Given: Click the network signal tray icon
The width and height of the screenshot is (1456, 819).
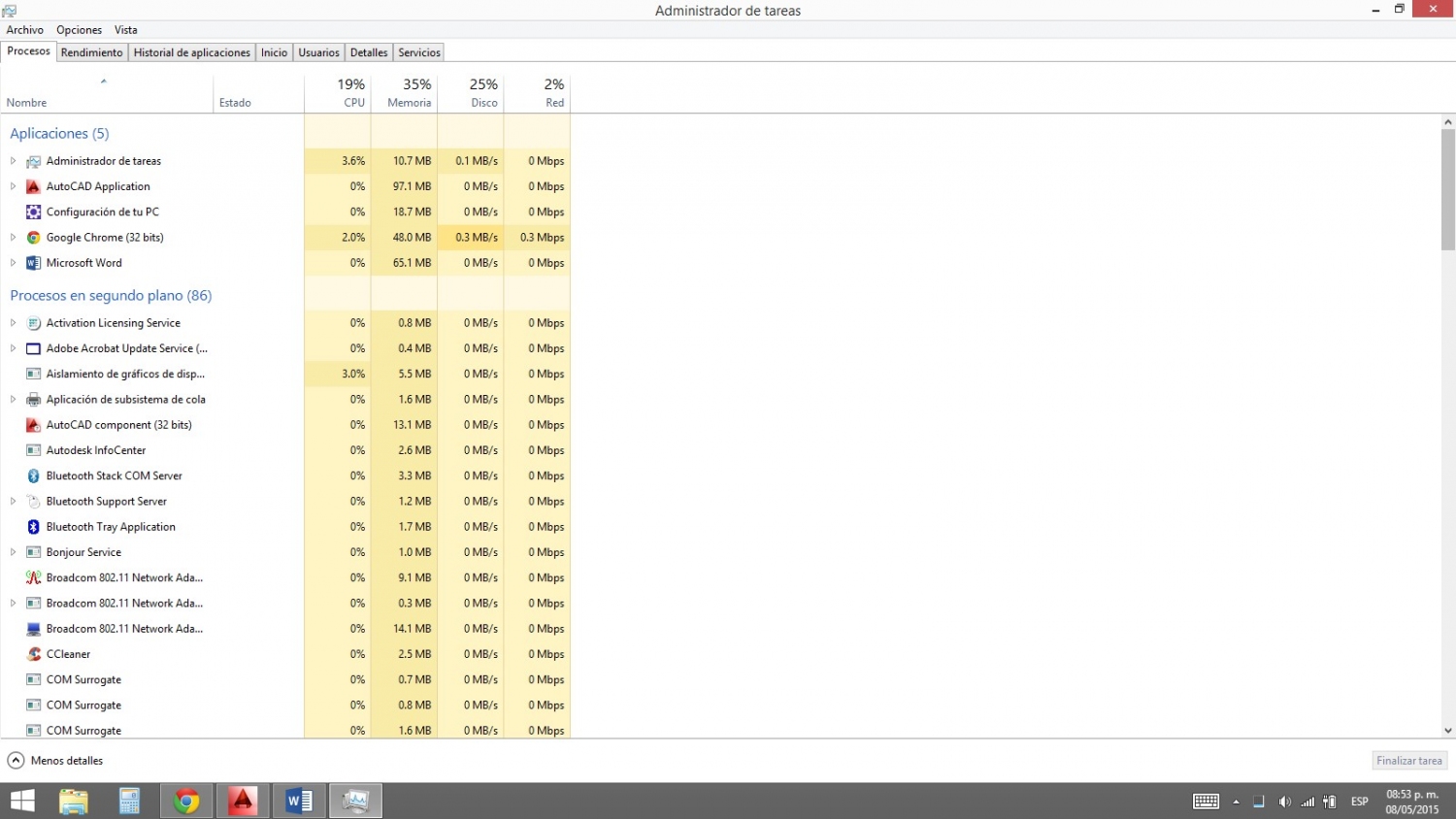Looking at the screenshot, I should pyautogui.click(x=1307, y=802).
